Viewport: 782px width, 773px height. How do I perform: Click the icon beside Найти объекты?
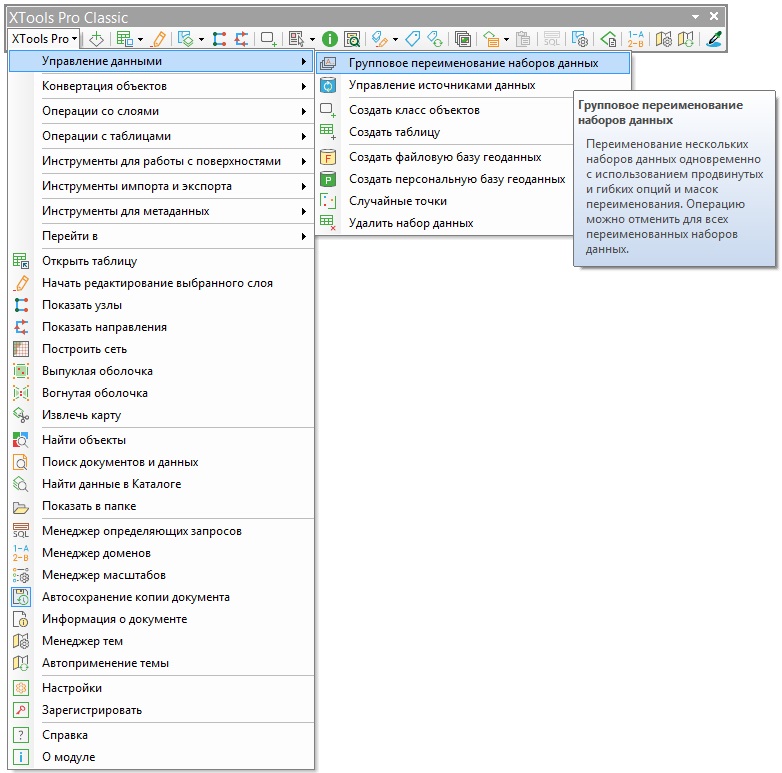[x=21, y=439]
